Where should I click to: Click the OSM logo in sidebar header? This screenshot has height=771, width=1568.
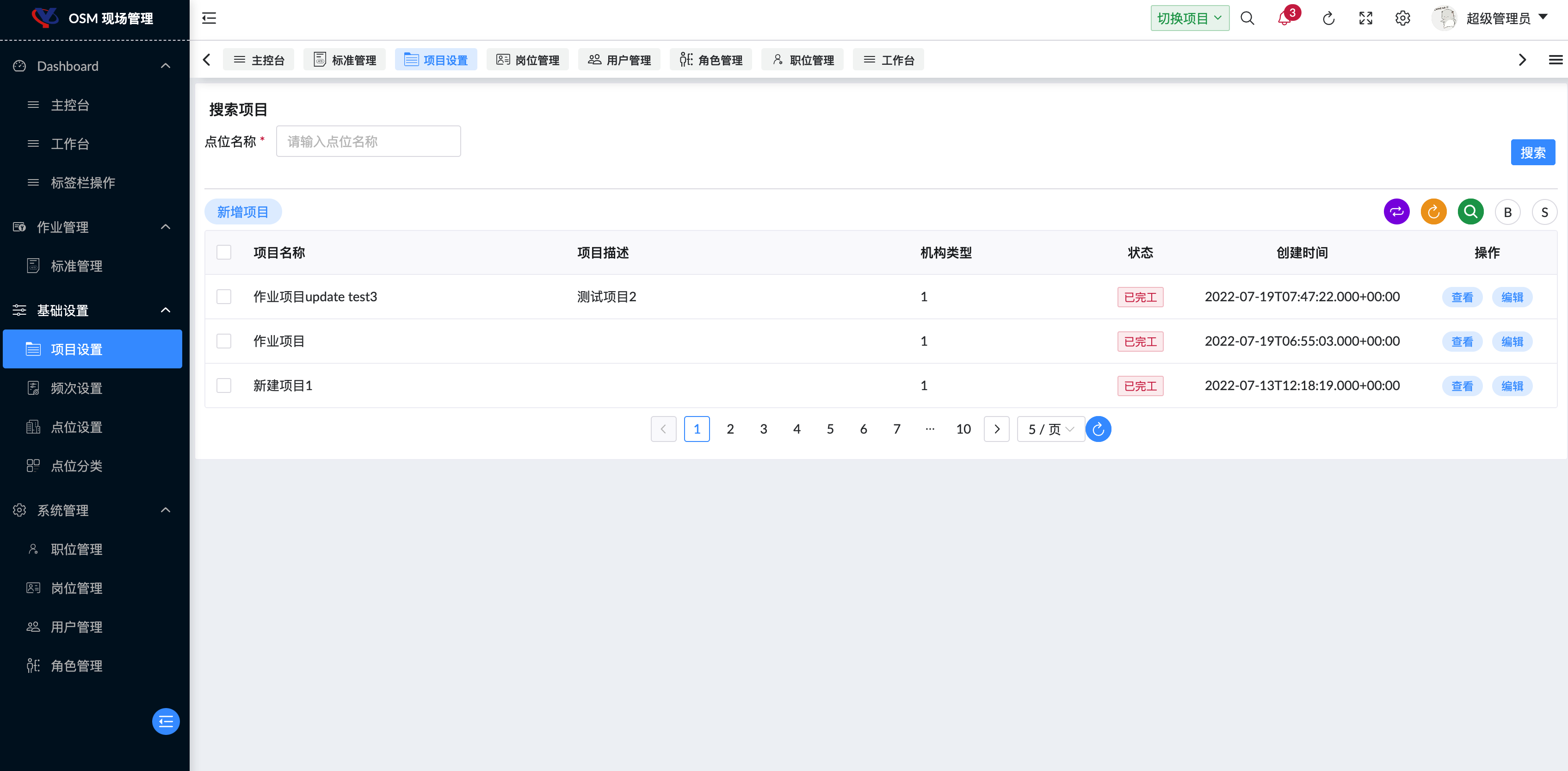tap(44, 18)
